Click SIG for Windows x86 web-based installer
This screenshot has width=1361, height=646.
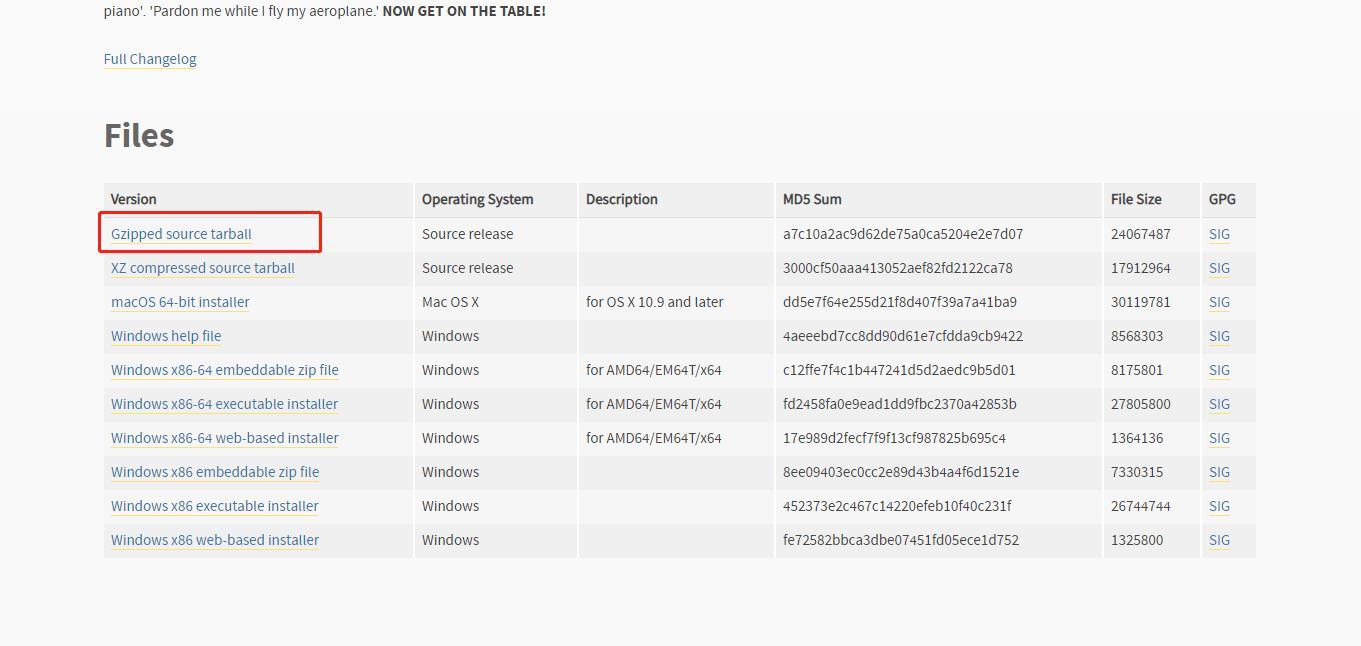coord(1219,540)
